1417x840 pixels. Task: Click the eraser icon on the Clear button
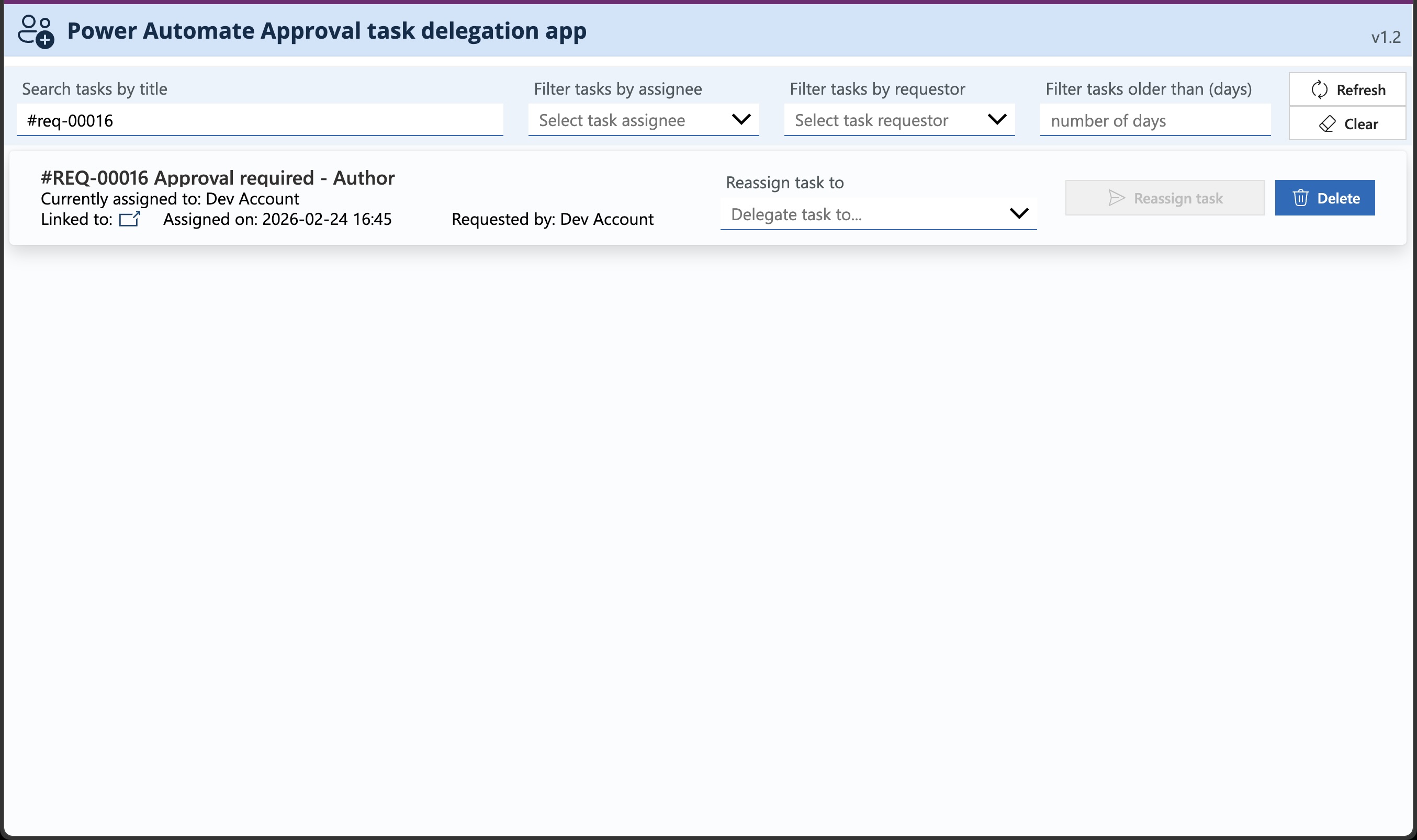(1329, 124)
